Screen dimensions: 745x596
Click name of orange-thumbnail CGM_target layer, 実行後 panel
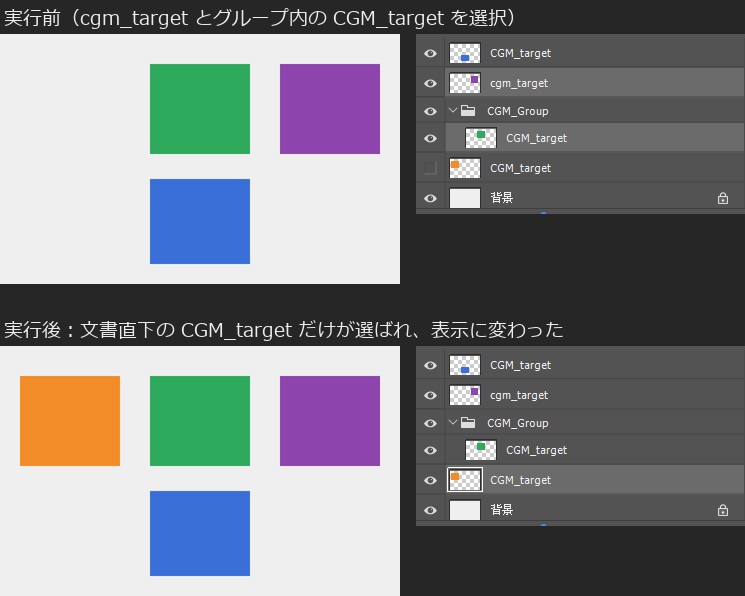520,480
